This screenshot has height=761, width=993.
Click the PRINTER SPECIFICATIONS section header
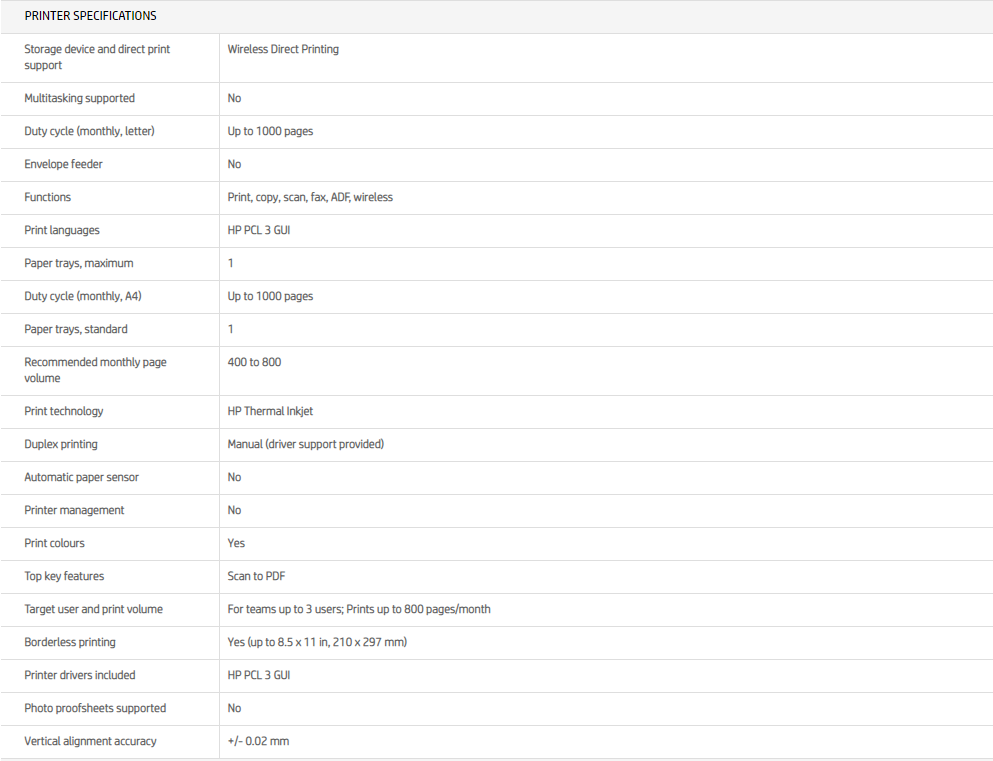90,16
